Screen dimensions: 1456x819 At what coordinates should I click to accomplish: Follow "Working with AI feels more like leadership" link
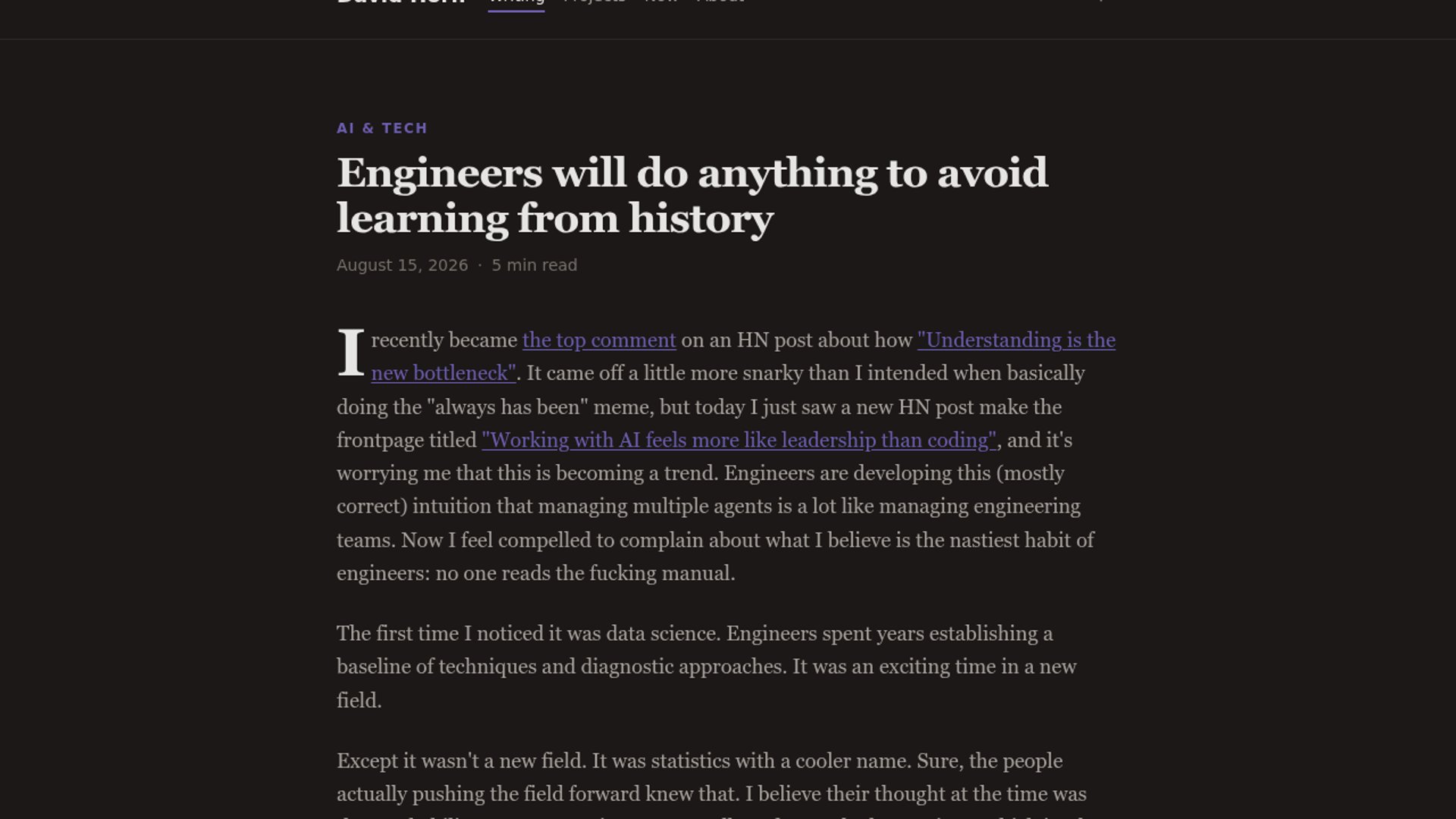pyautogui.click(x=739, y=441)
